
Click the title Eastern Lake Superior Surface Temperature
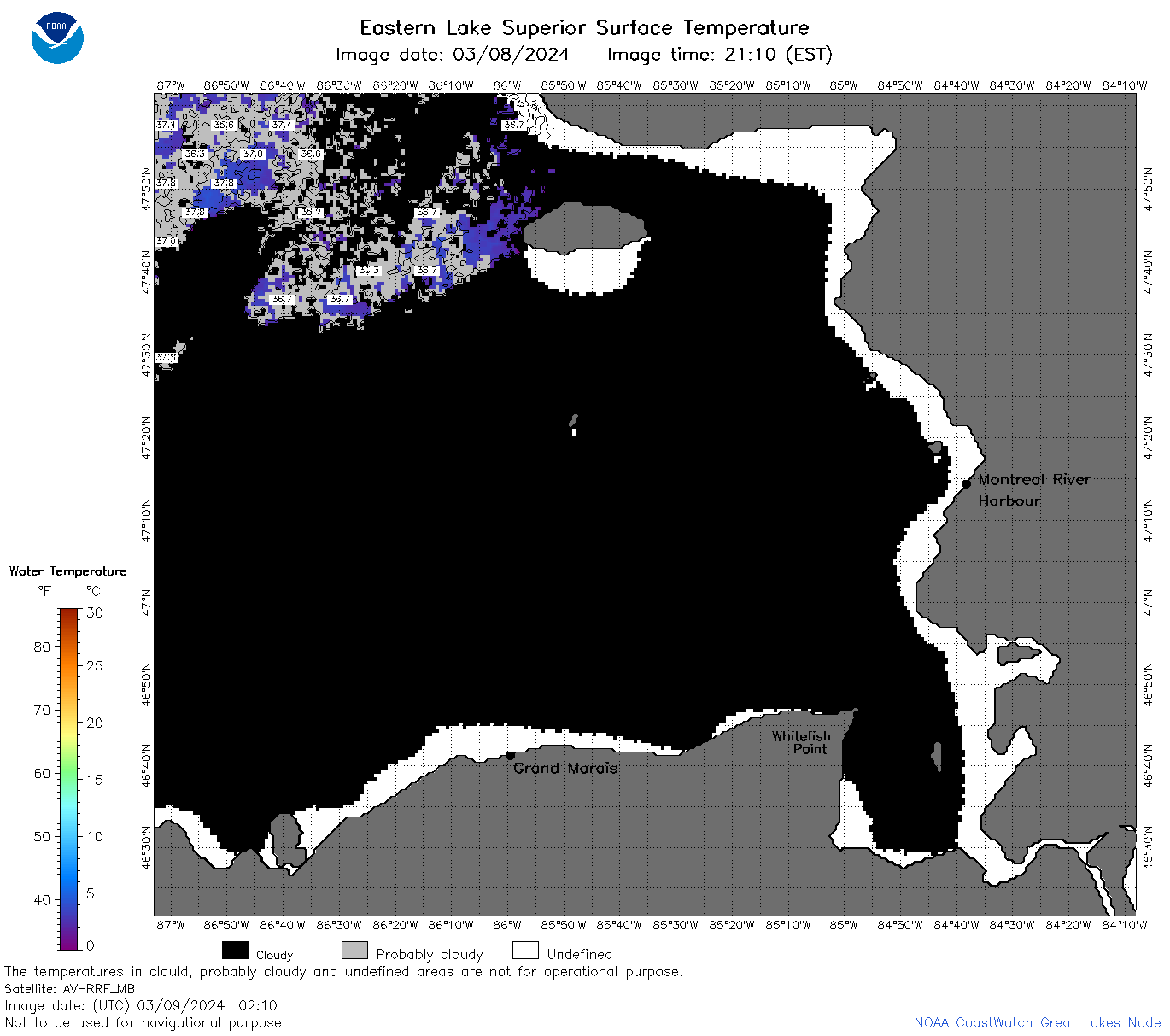tap(584, 28)
